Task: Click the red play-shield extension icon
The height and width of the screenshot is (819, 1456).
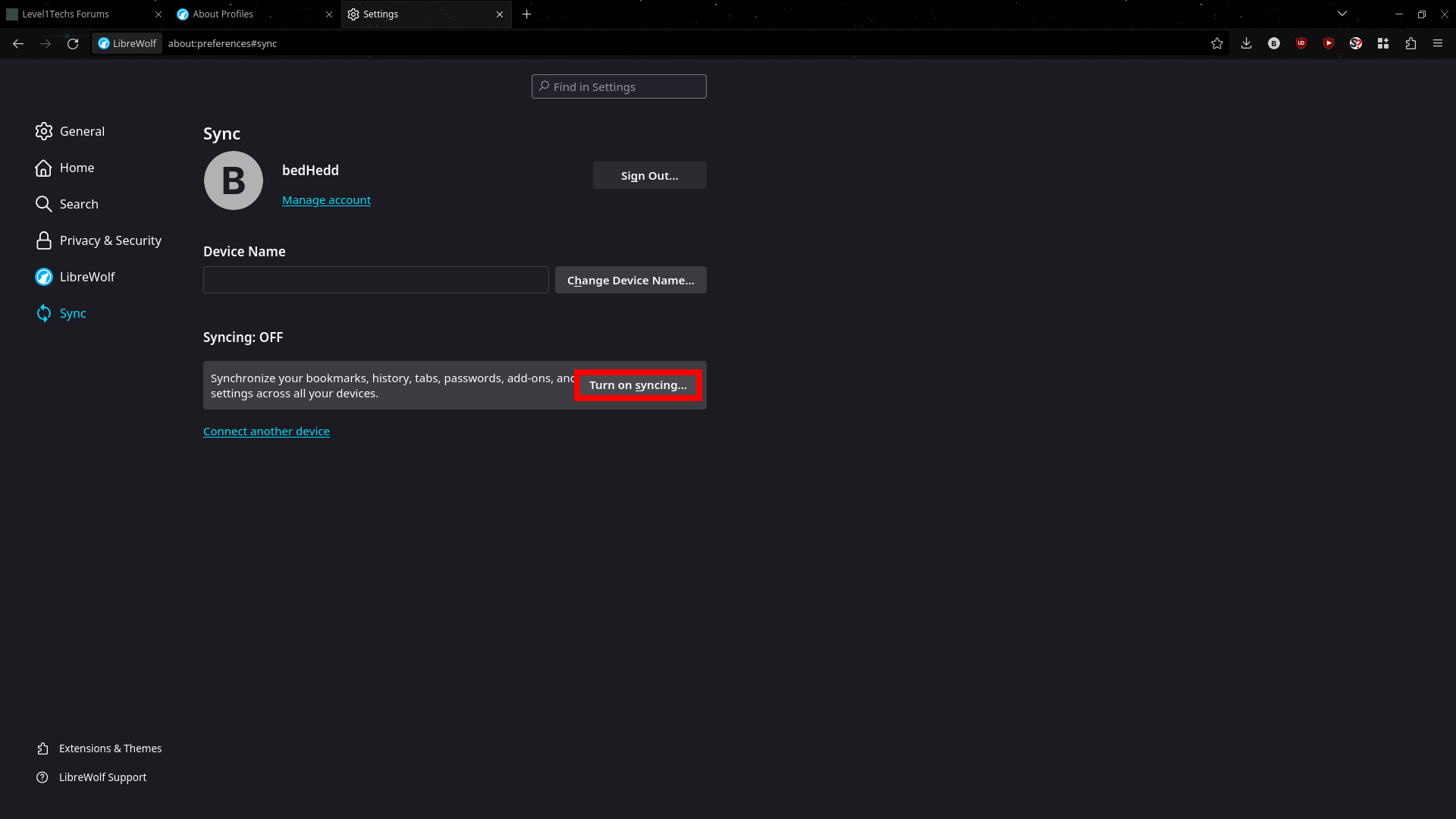Action: [x=1329, y=43]
